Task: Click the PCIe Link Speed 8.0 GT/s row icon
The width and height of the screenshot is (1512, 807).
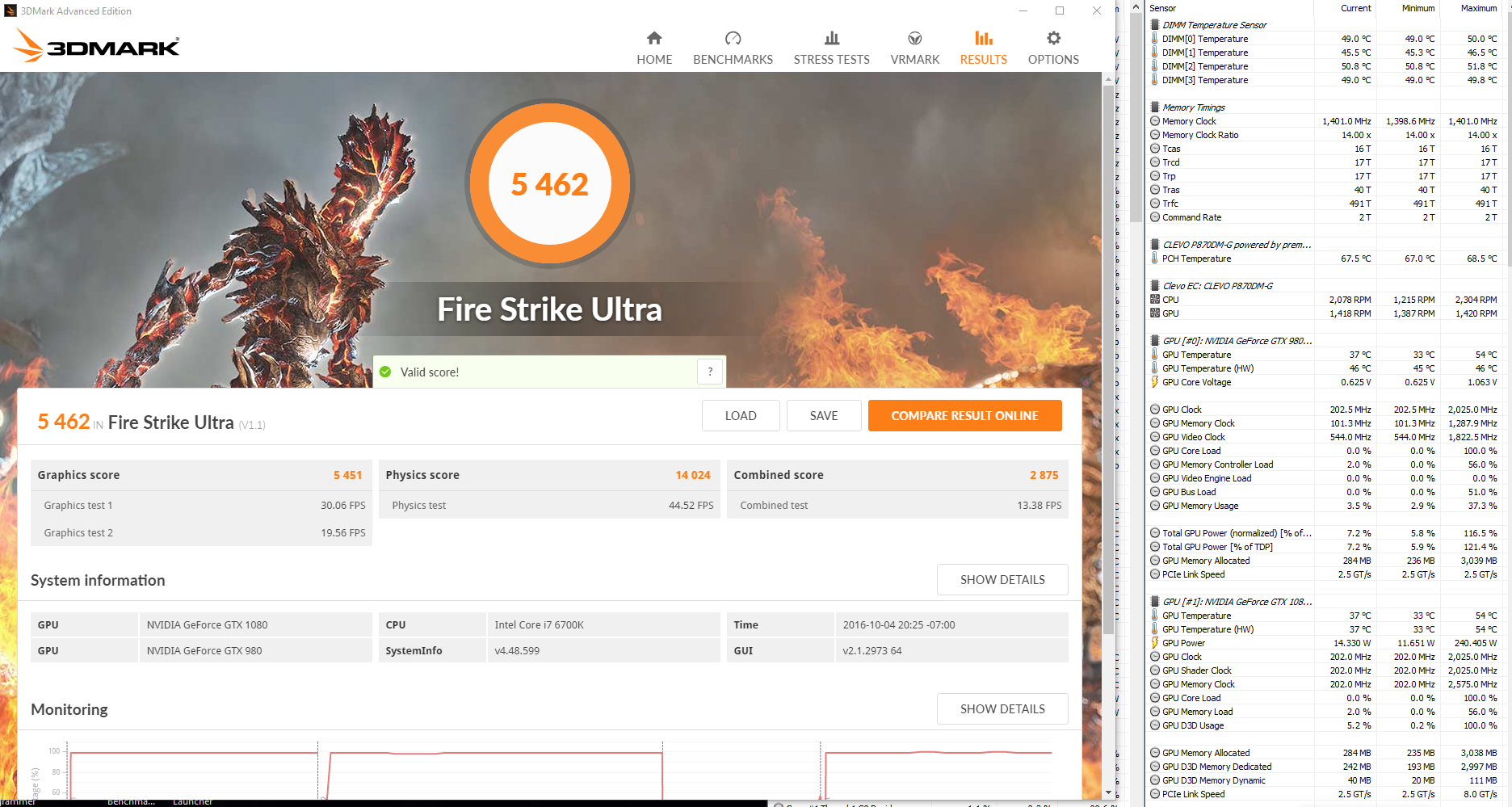Action: [x=1155, y=794]
